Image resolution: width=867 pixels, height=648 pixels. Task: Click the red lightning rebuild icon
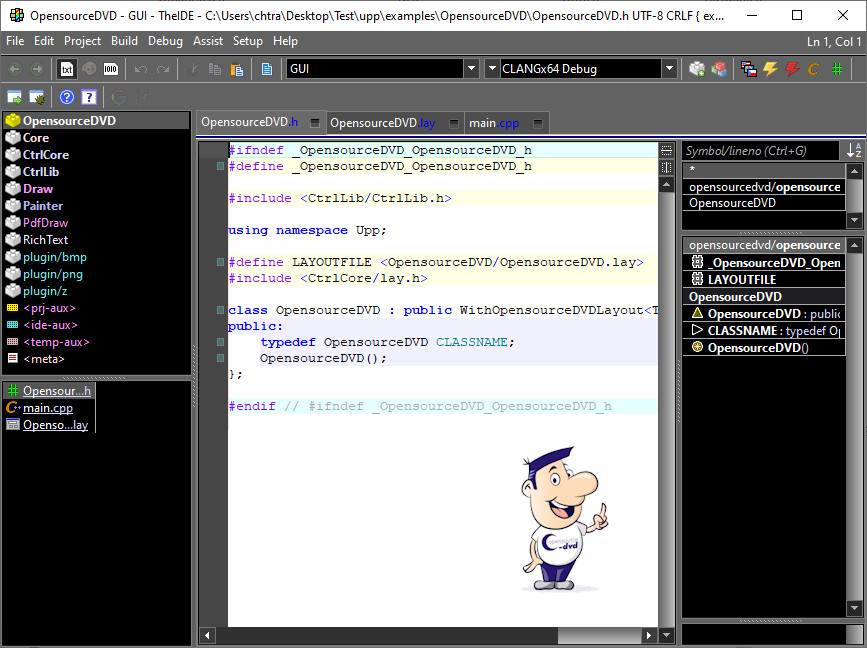pyautogui.click(x=792, y=69)
